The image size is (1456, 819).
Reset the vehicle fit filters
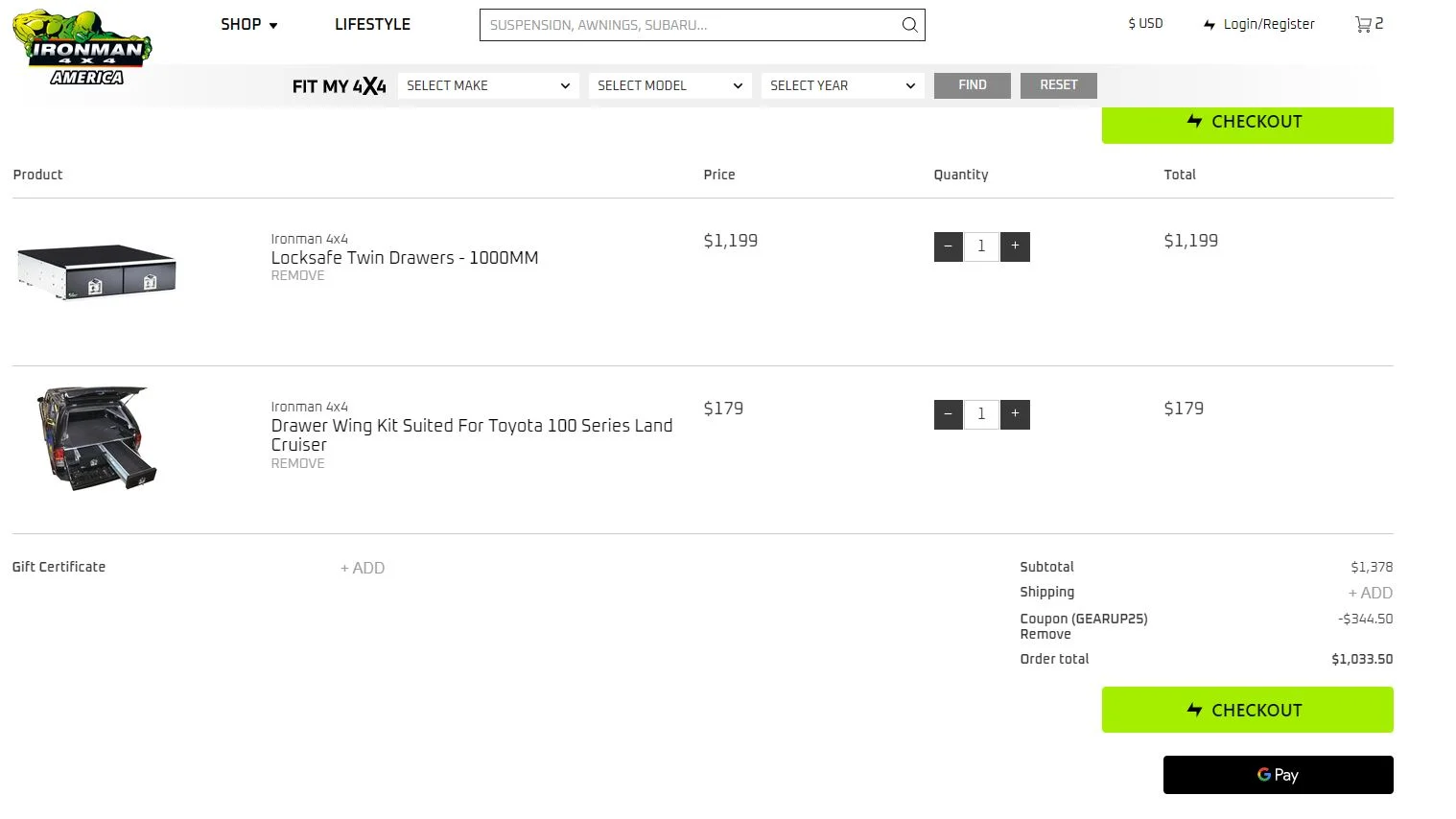1058,85
